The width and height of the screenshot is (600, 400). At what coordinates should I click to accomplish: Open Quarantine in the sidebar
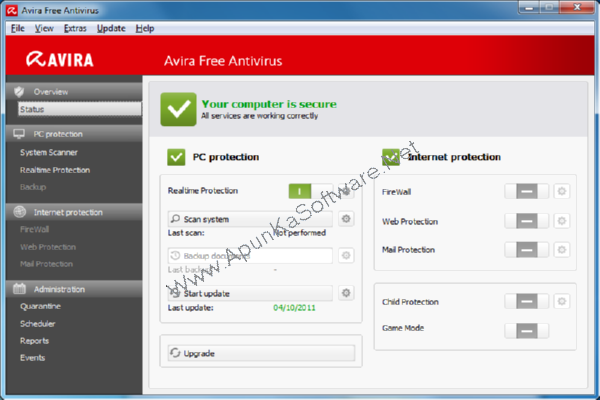point(40,306)
